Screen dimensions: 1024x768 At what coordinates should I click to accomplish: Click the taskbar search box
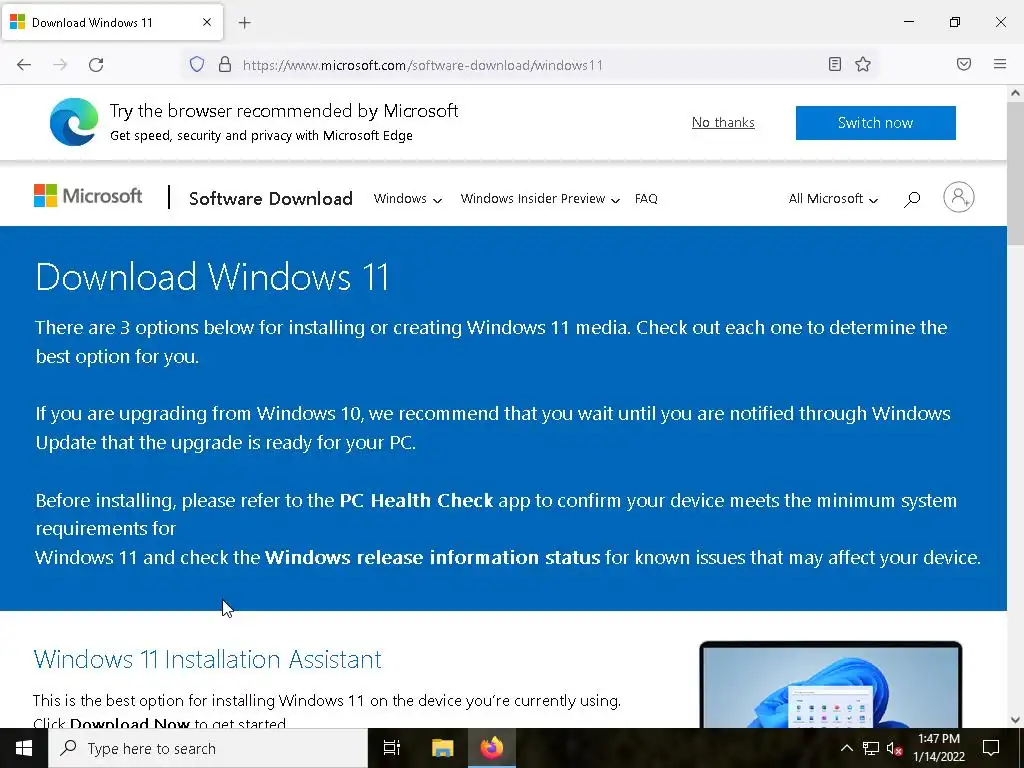click(x=208, y=748)
